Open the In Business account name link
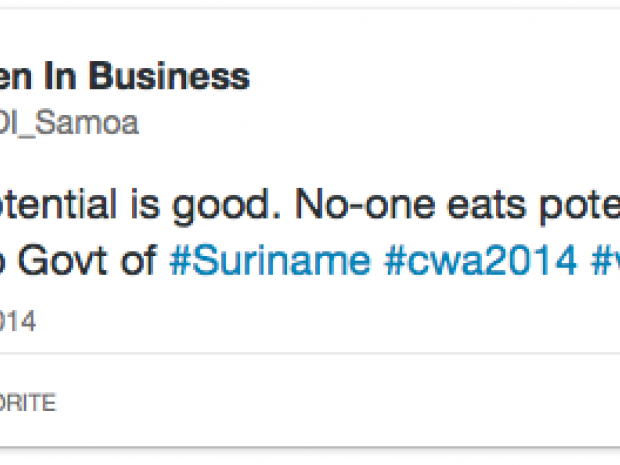620x465 pixels. pyautogui.click(x=125, y=76)
